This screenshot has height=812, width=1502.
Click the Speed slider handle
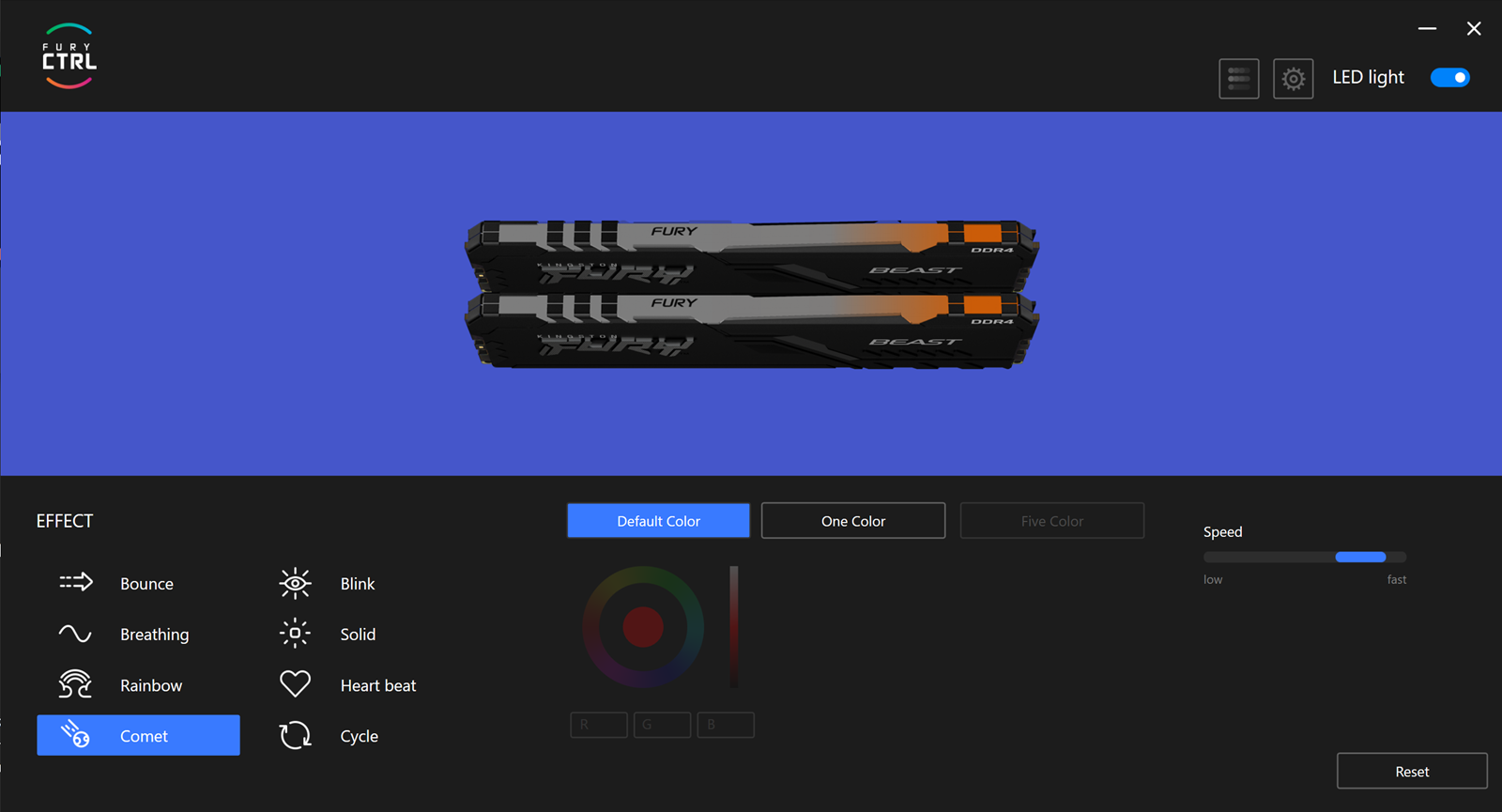click(1360, 557)
